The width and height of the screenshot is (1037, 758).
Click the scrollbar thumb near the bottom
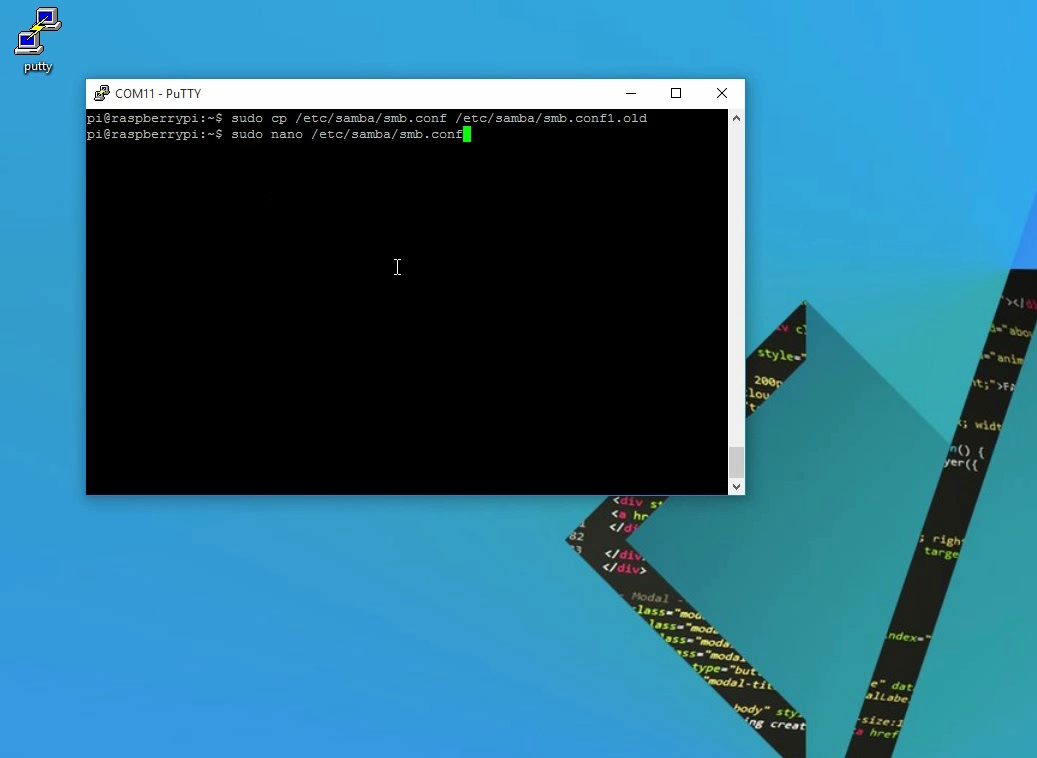[x=736, y=463]
